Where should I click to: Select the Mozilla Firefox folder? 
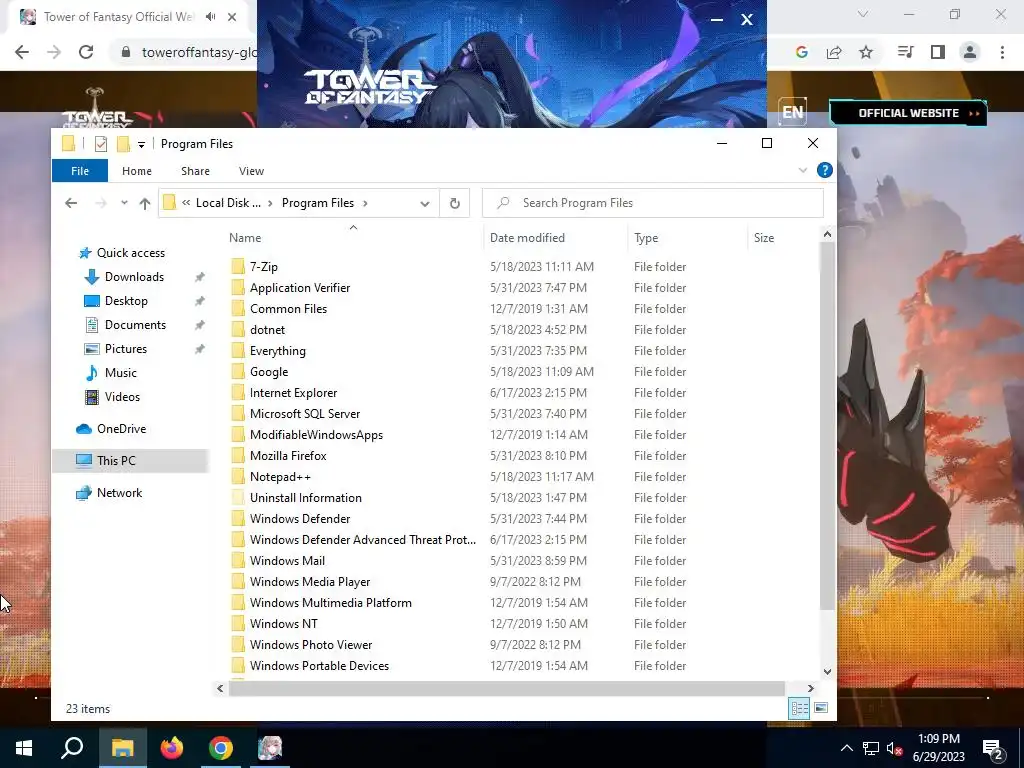tap(288, 456)
